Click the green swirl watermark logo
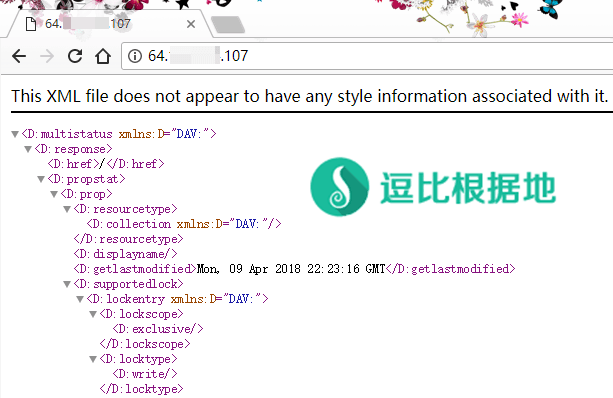 click(x=340, y=187)
